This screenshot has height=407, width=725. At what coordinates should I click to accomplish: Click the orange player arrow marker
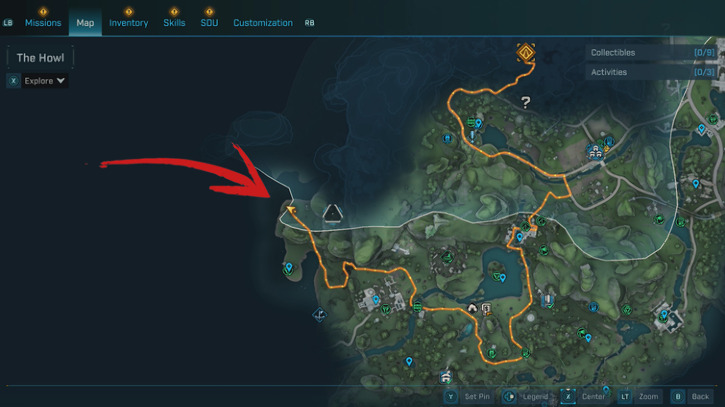[x=291, y=210]
